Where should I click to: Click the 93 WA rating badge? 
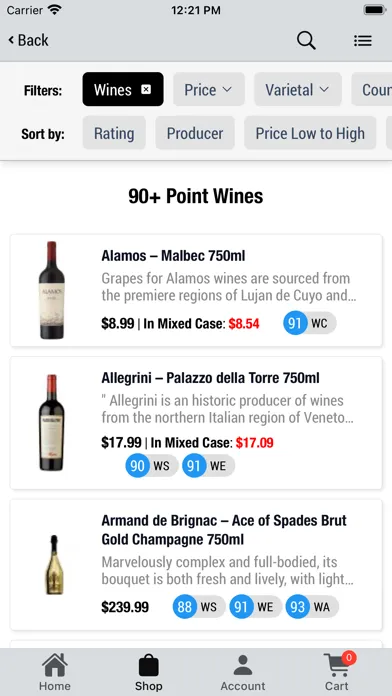pos(312,607)
